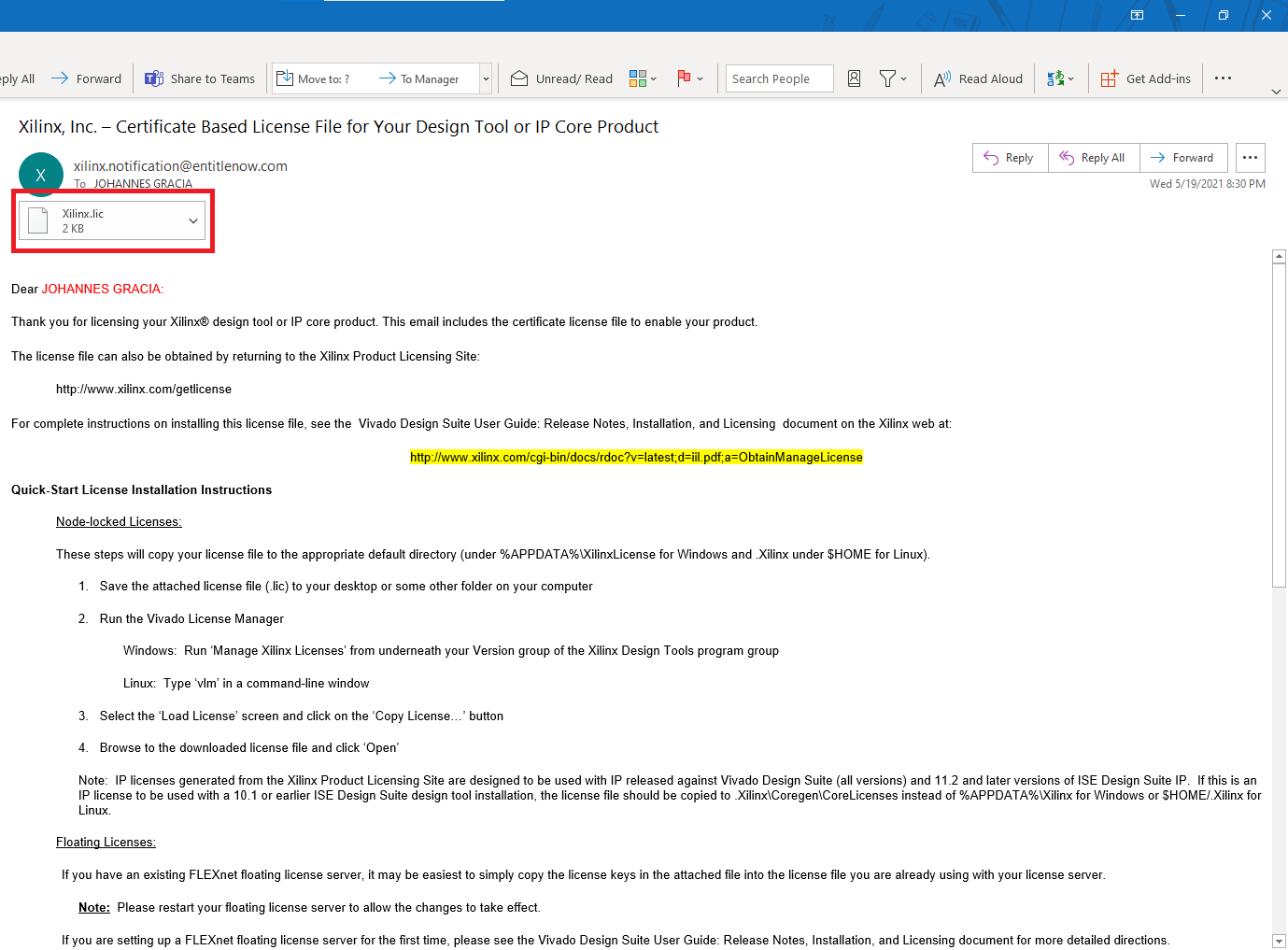The width and height of the screenshot is (1288, 950).
Task: Open the message header more actions ellipsis
Action: point(1250,158)
